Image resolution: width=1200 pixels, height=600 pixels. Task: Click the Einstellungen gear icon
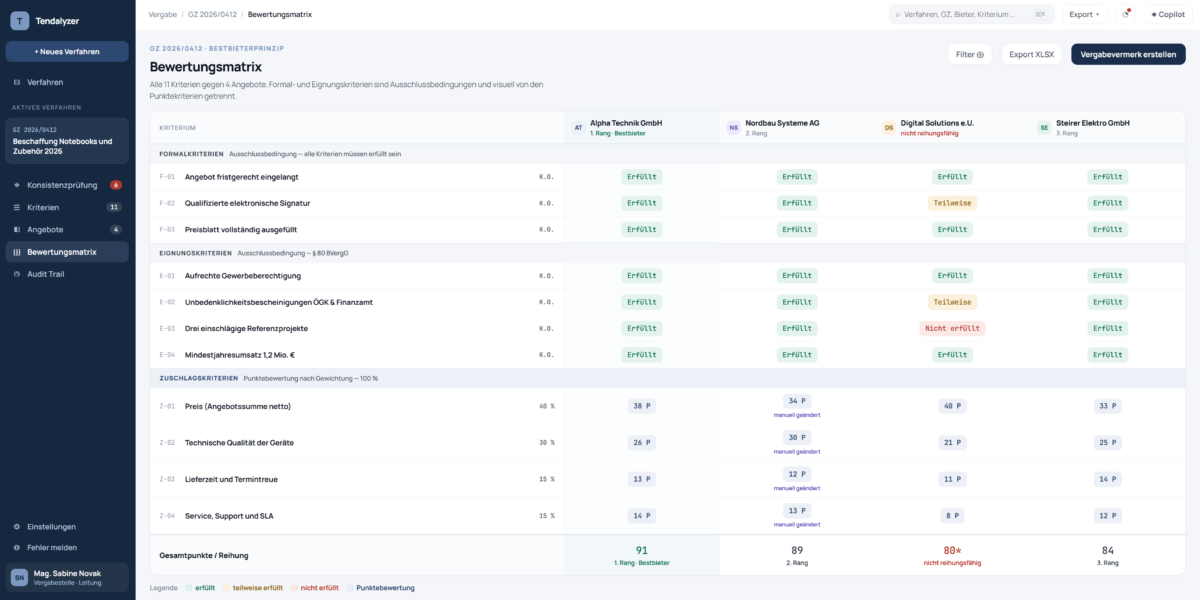pos(16,526)
